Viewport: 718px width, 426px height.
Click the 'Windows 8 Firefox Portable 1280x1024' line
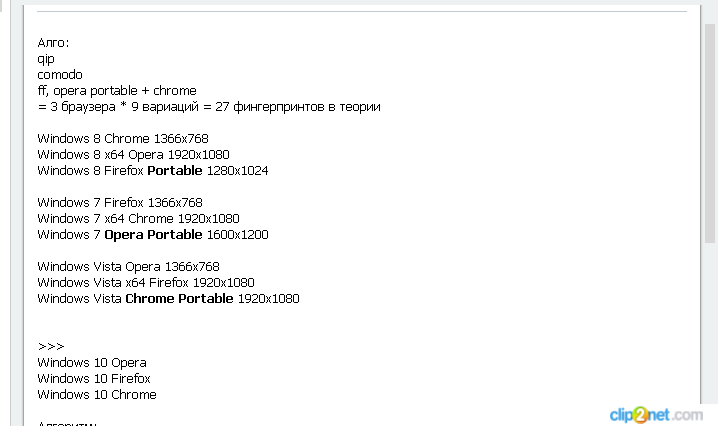tap(152, 170)
